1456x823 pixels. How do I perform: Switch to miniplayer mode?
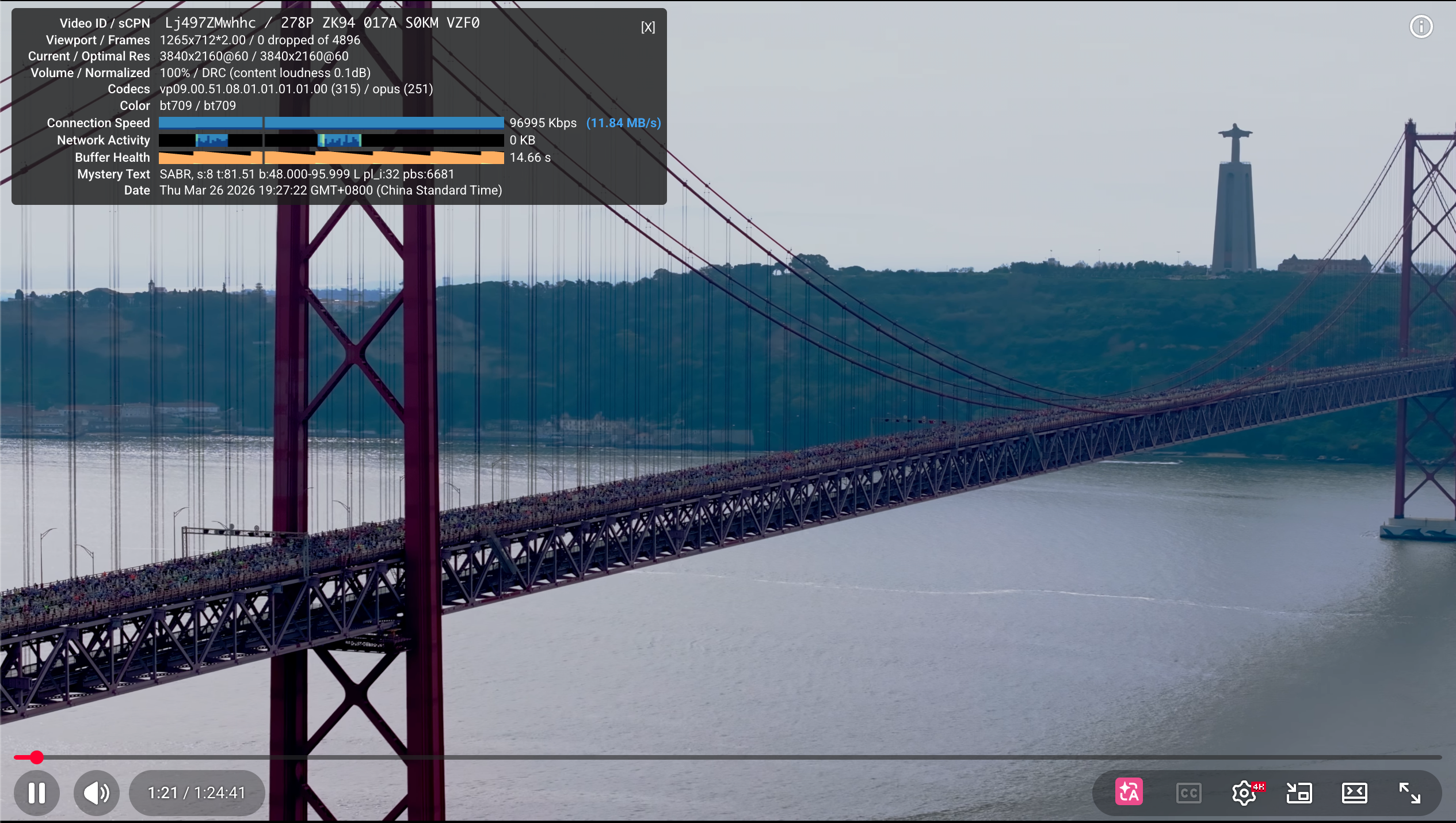pyautogui.click(x=1299, y=792)
